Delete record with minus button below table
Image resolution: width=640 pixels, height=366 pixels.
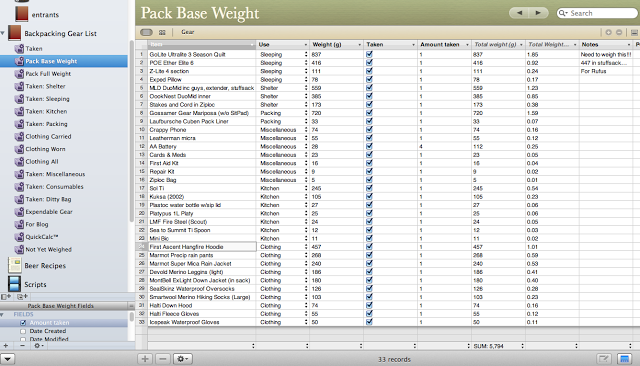click(162, 359)
